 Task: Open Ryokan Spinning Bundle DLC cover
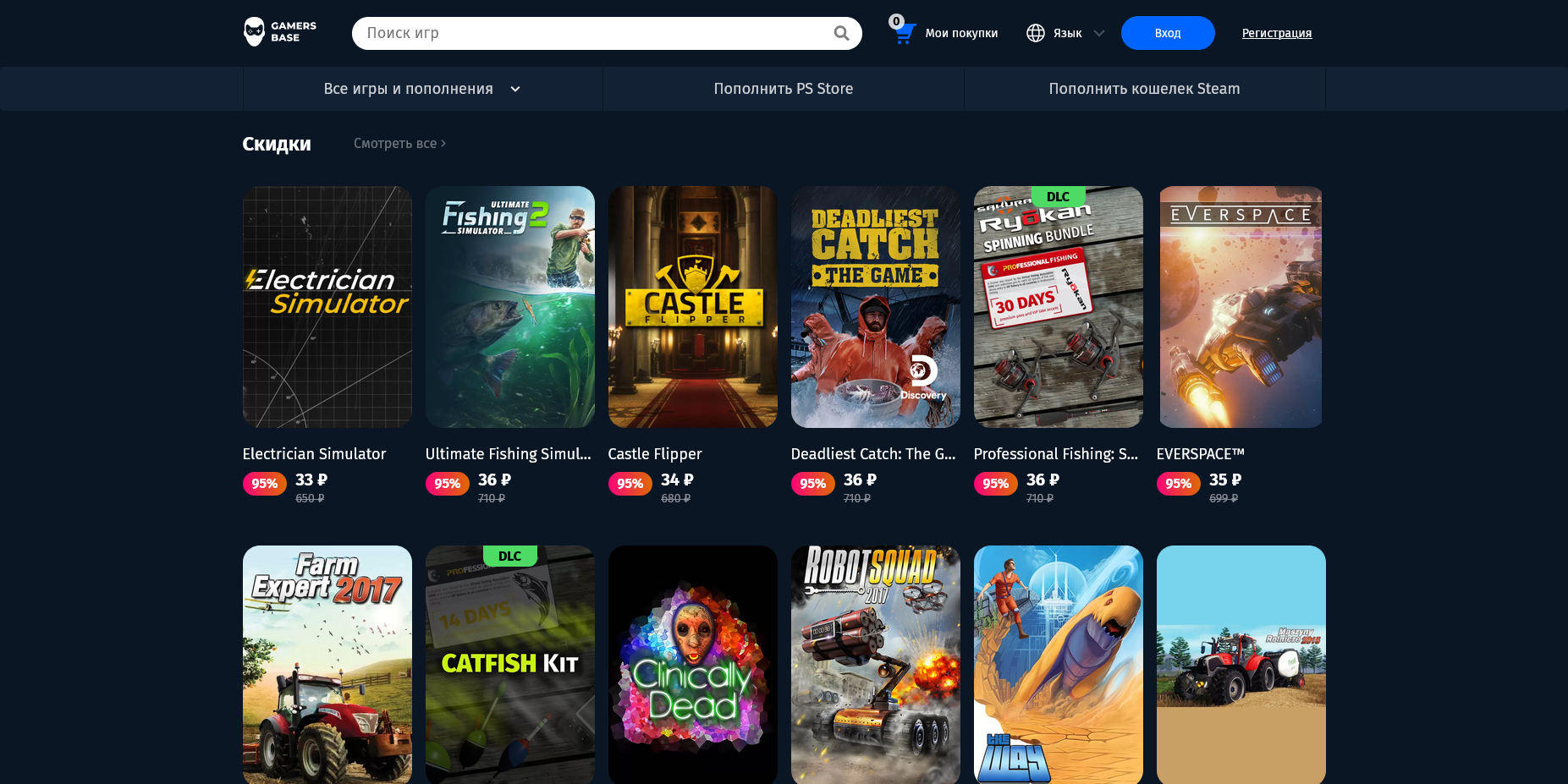(x=1059, y=307)
